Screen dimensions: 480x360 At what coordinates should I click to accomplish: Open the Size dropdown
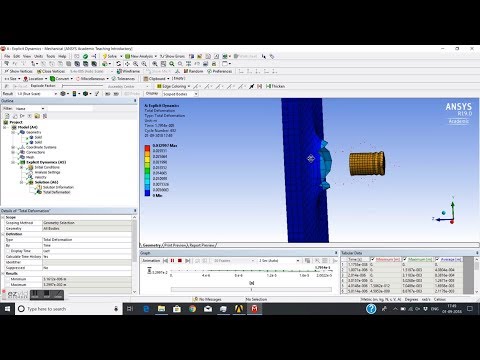pyautogui.click(x=12, y=79)
